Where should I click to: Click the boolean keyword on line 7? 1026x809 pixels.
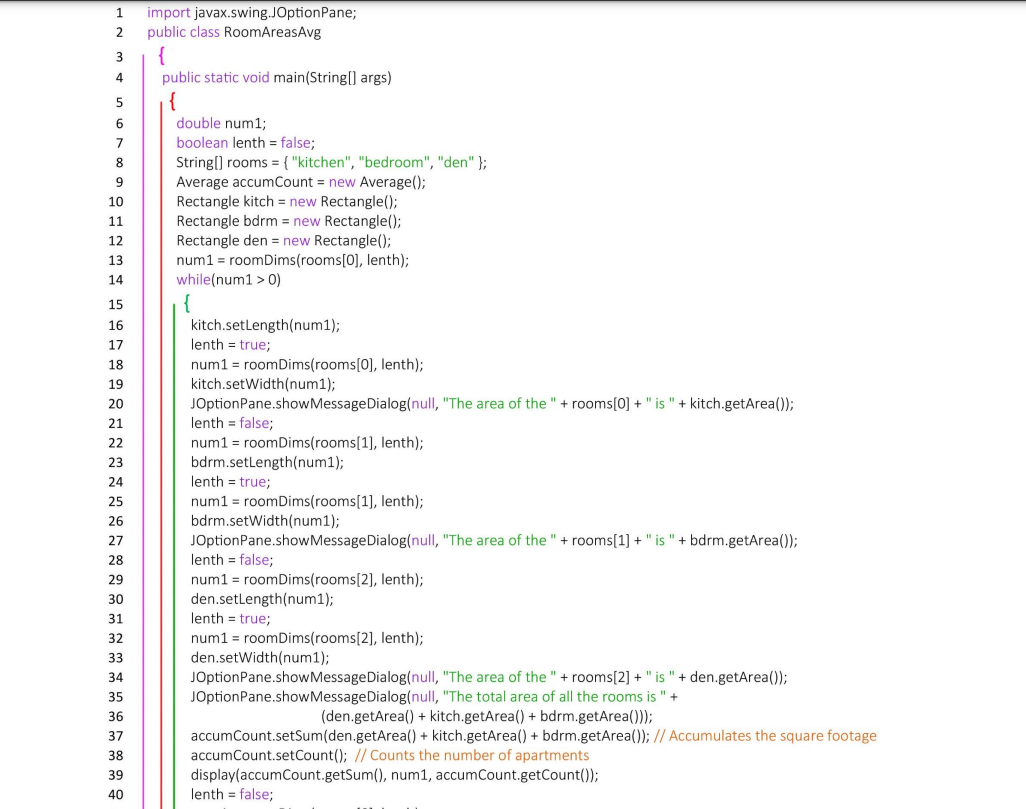(x=201, y=143)
